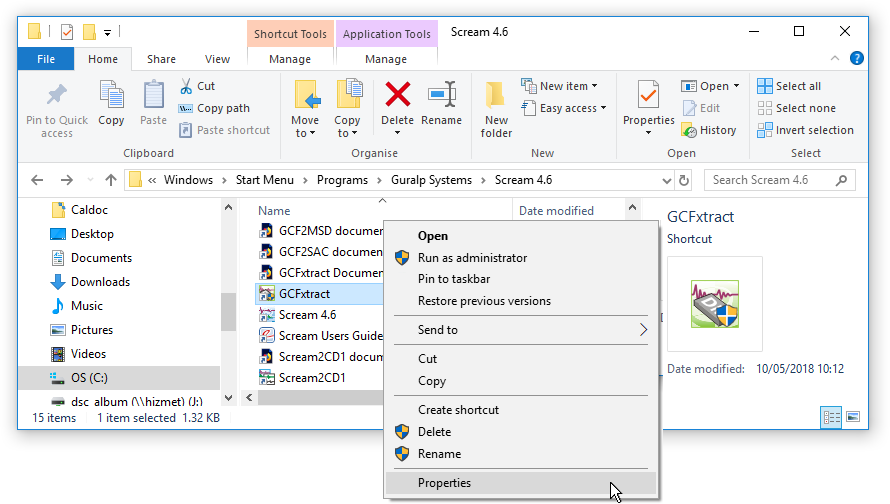Image resolution: width=890 pixels, height=504 pixels.
Task: Click the Forward navigation arrow
Action: [66, 180]
